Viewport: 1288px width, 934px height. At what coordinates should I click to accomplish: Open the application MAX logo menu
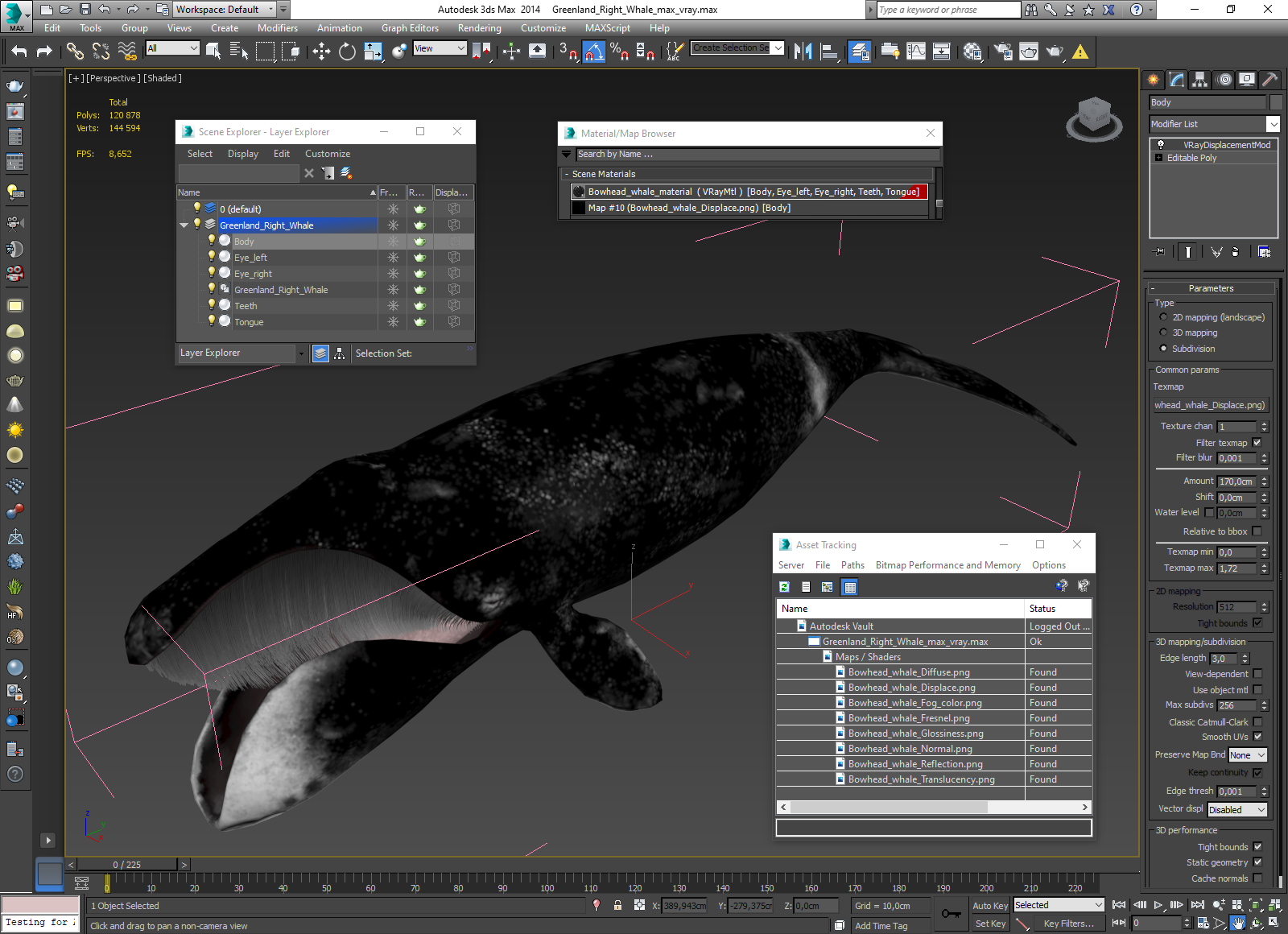[16, 15]
